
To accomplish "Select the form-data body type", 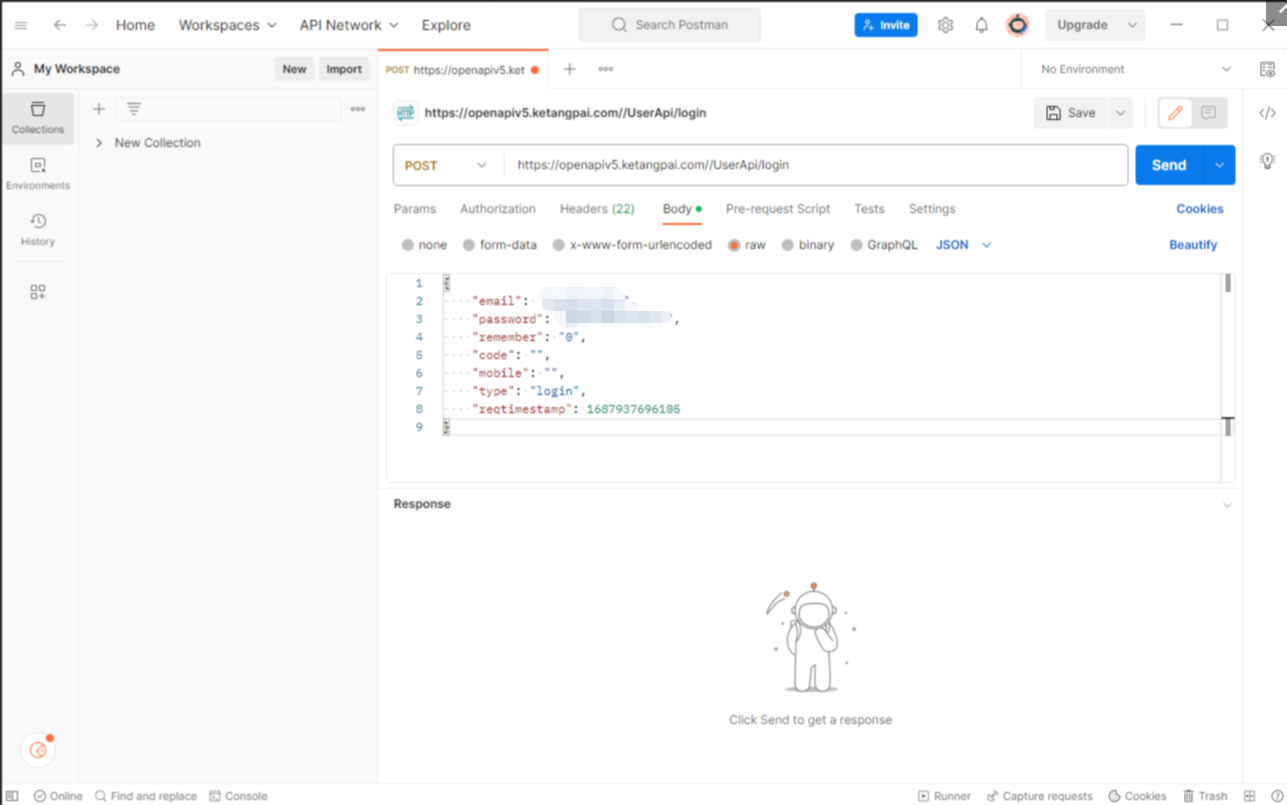I will click(x=469, y=245).
